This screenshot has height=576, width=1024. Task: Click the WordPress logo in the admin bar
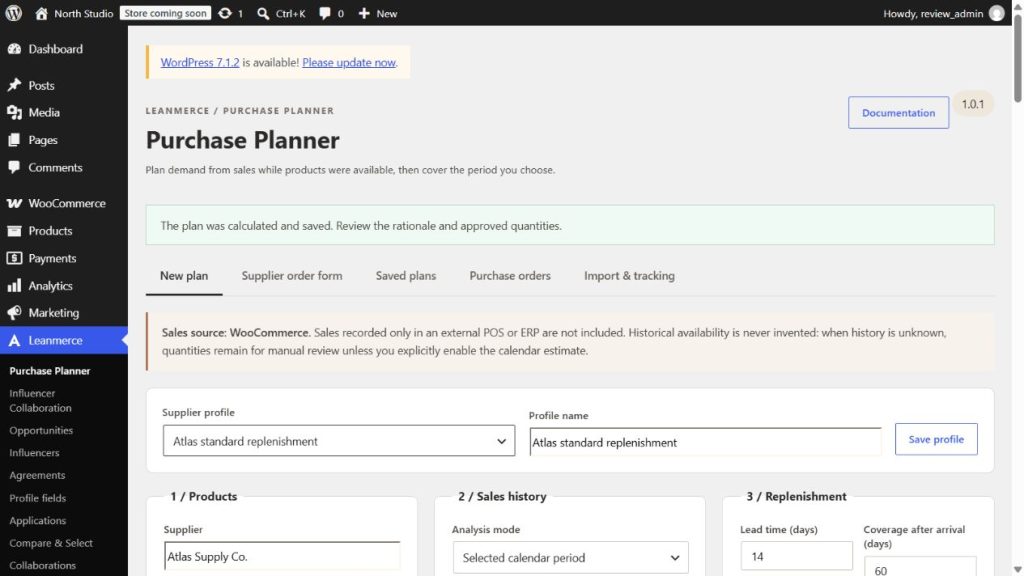(x=14, y=13)
